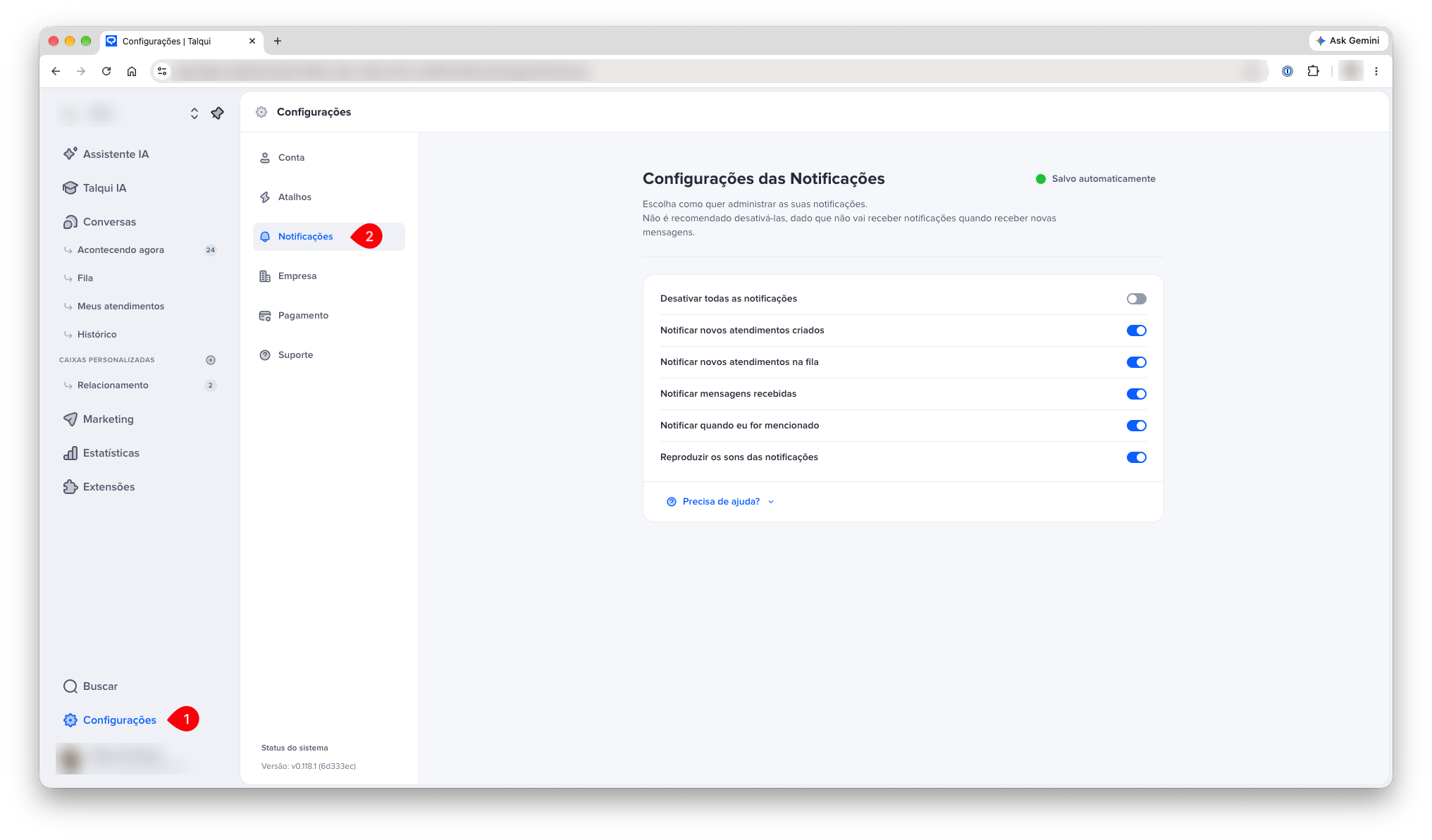Image resolution: width=1432 pixels, height=840 pixels.
Task: Open Estatísticas bar chart icon
Action: 70,452
